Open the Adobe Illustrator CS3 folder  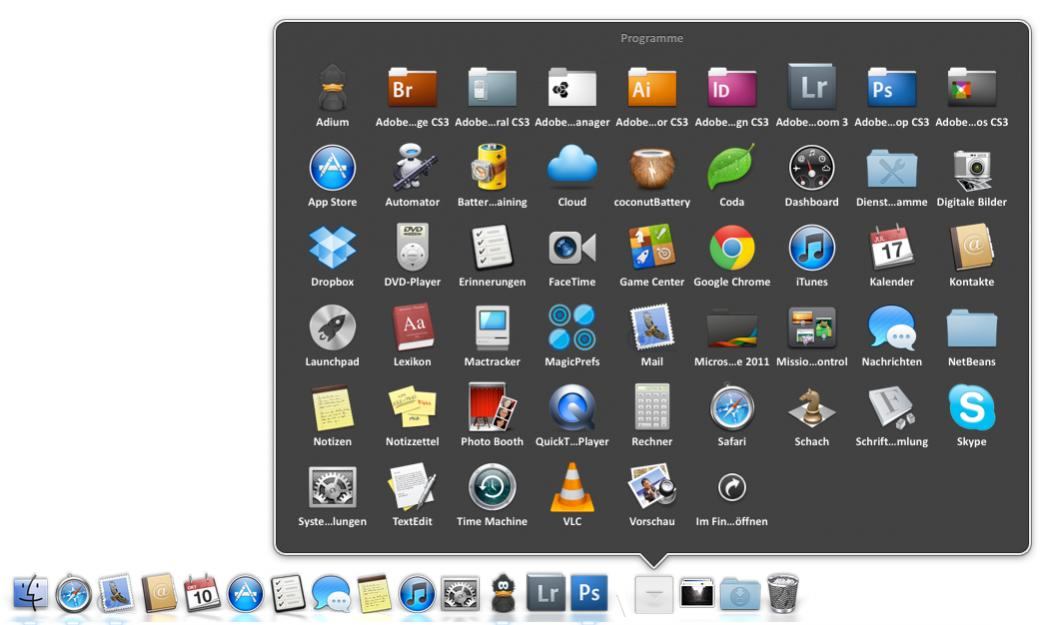coord(652,88)
